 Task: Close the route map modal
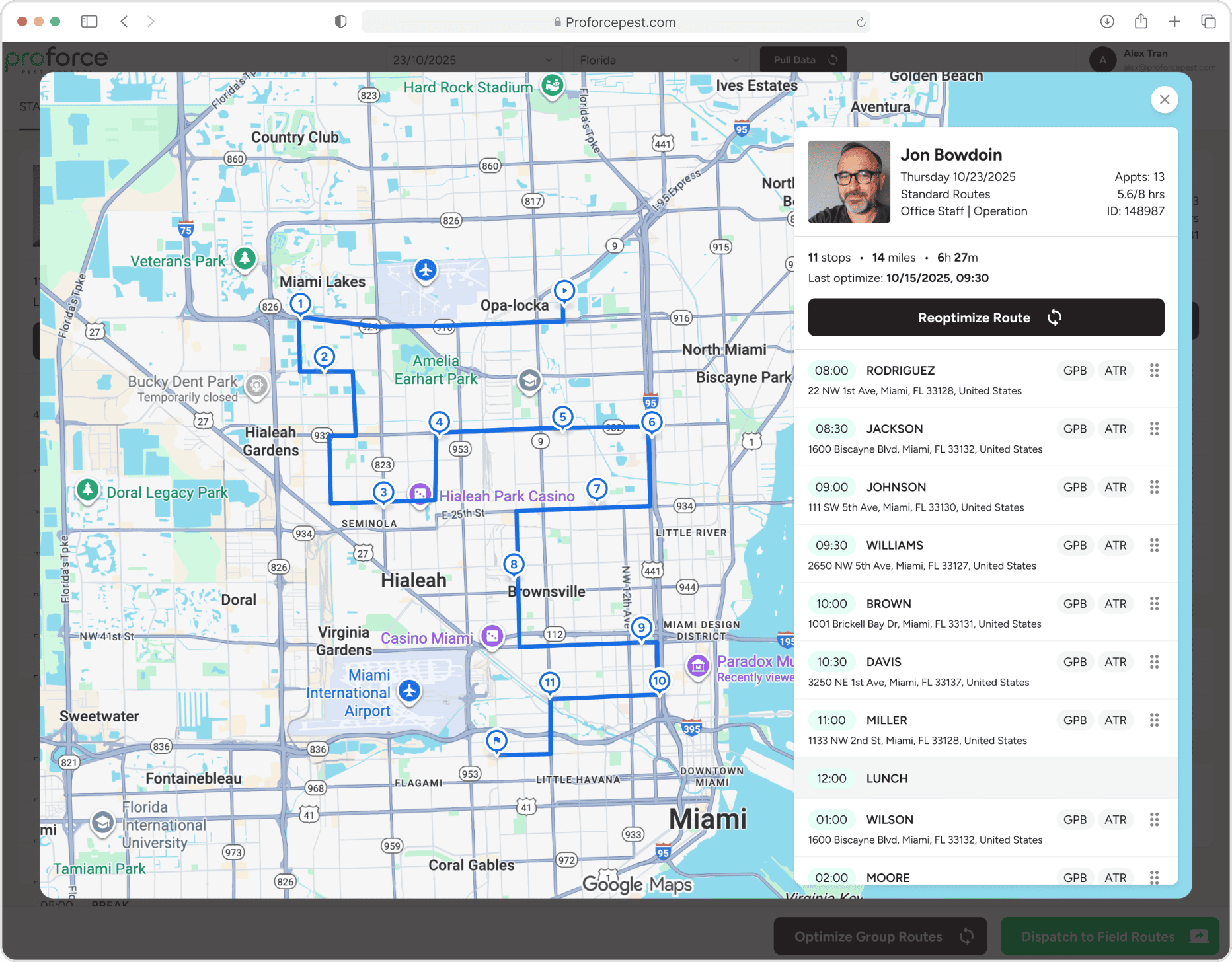click(1164, 100)
